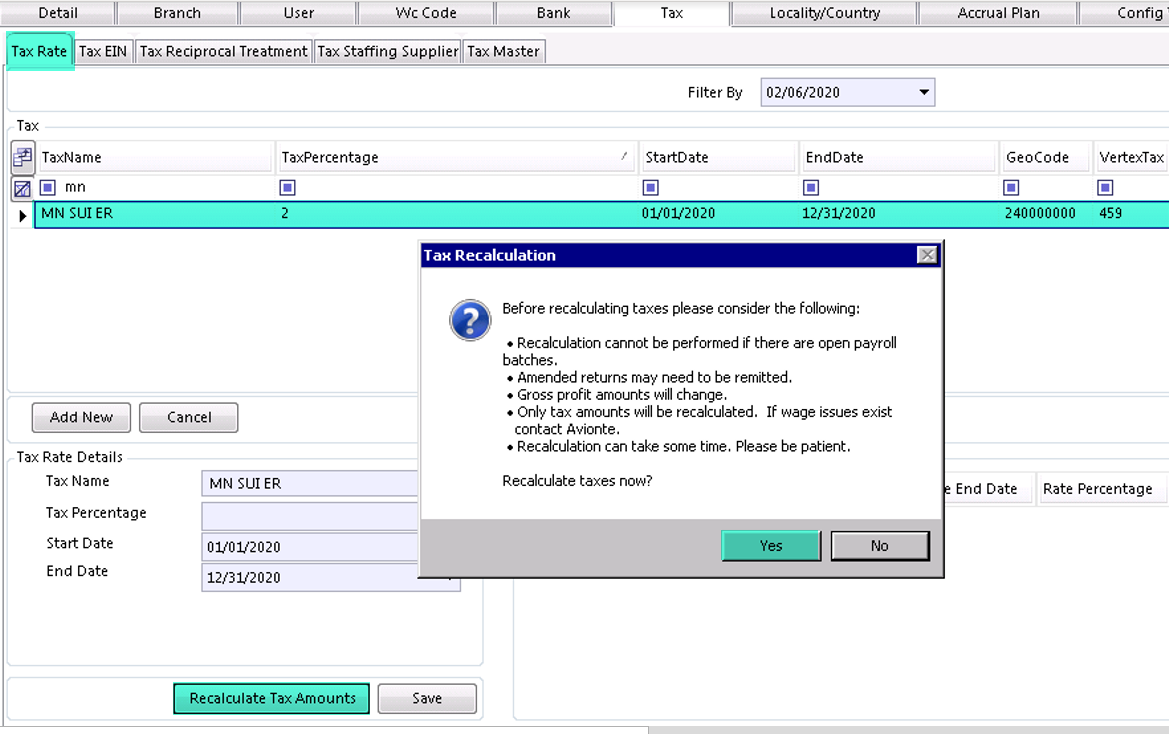Click the tax percentage value 2 cell
Viewport: 1169px width, 734px height.
(456, 214)
